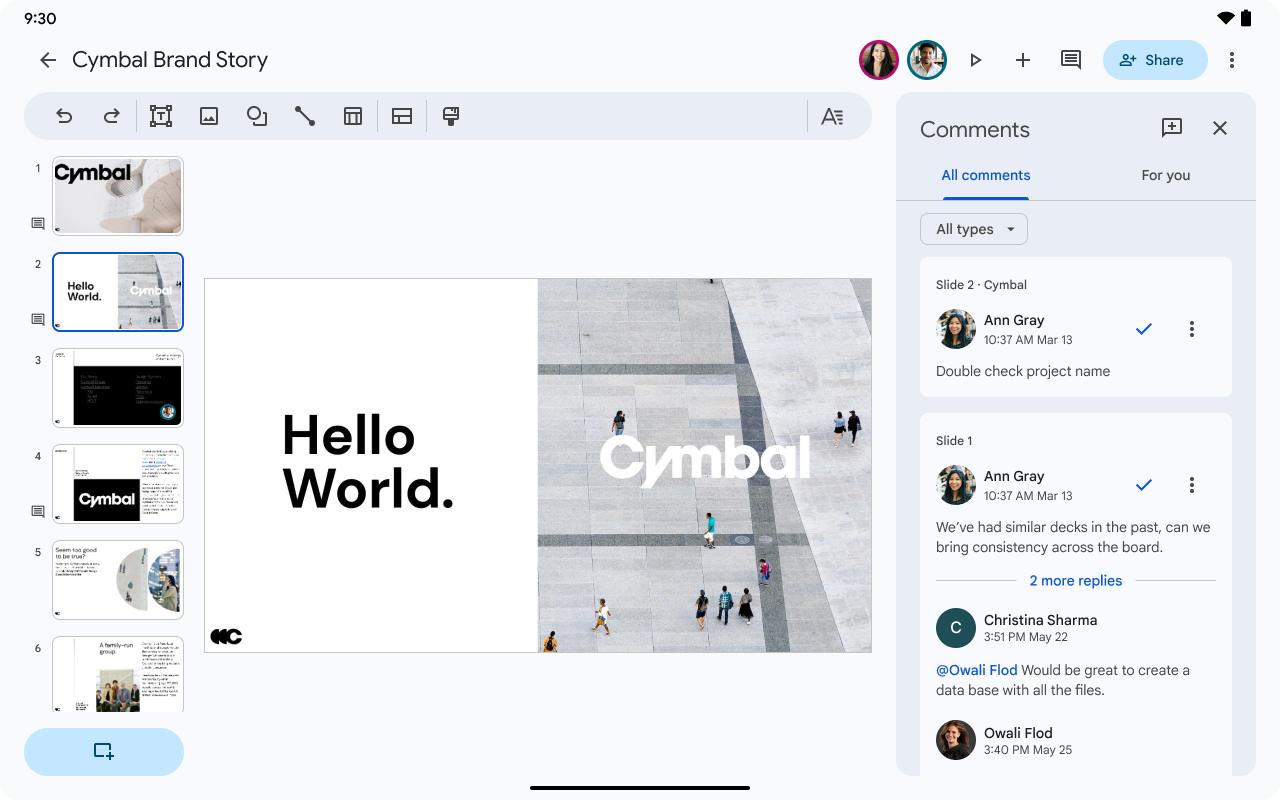
Task: Select the line tool
Action: [305, 116]
